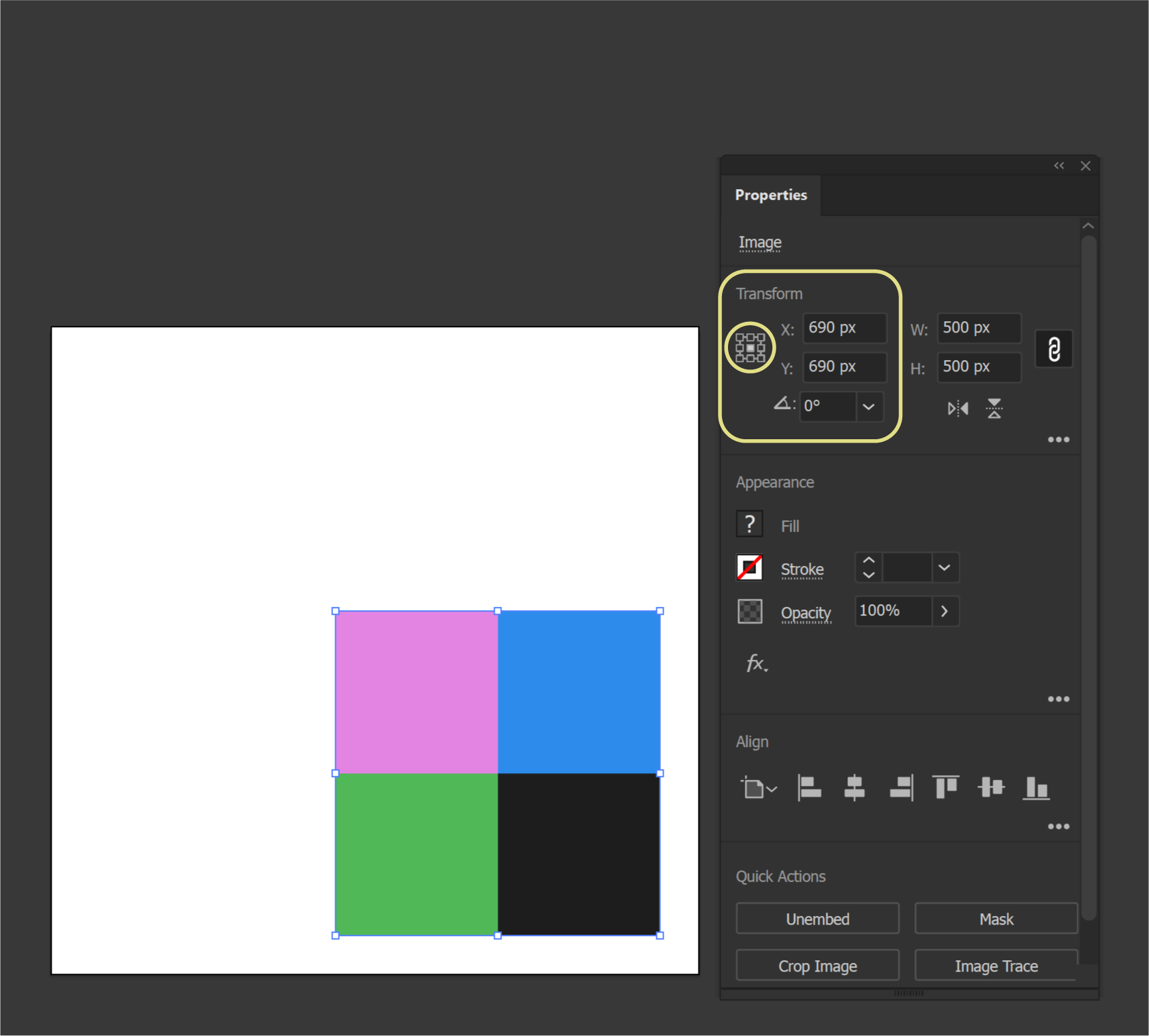
Task: Toggle constrain width and height proportions link
Action: pyautogui.click(x=1054, y=349)
